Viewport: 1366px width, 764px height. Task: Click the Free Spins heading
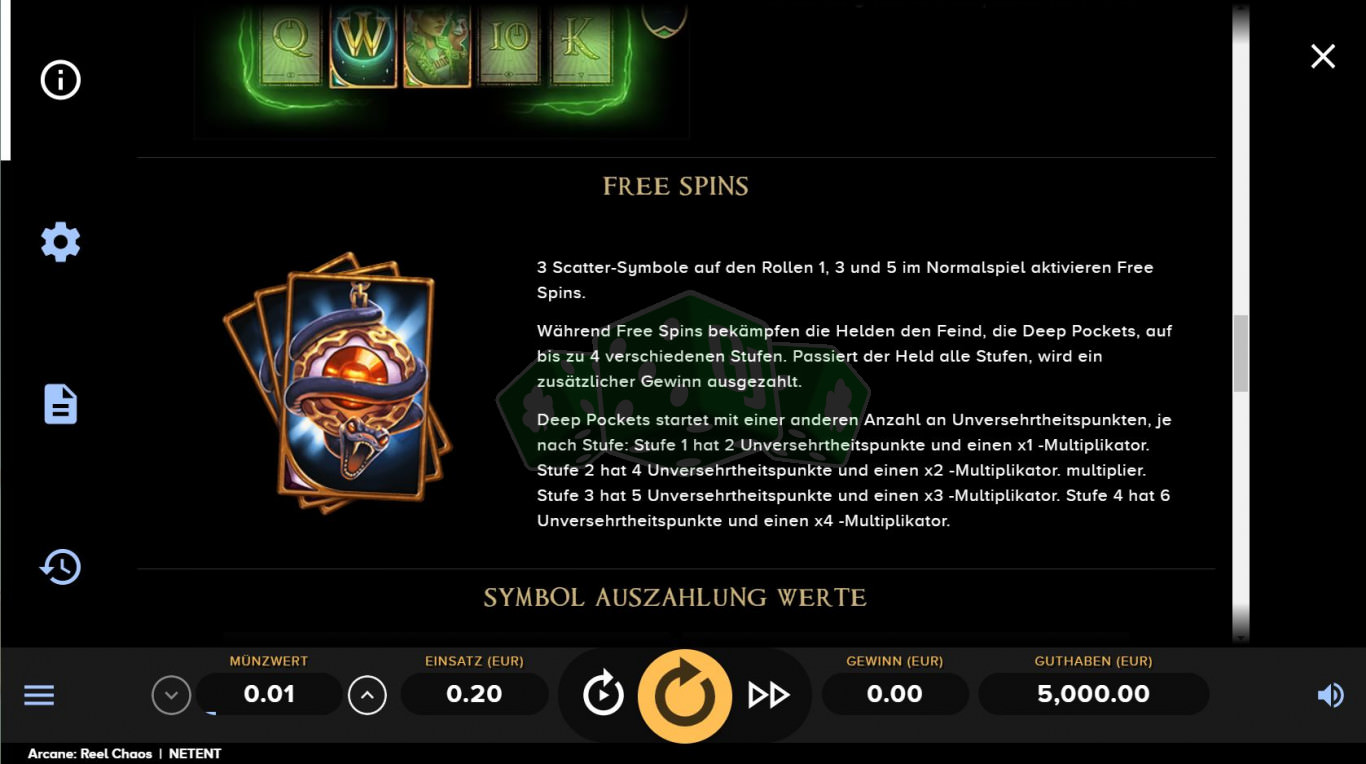click(x=676, y=186)
